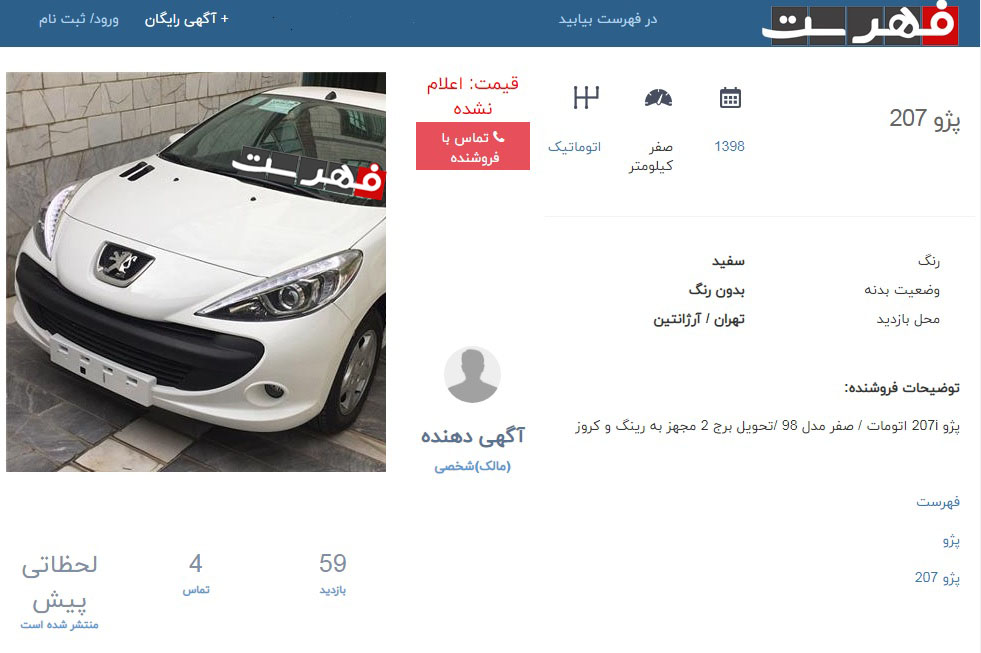Viewport: 981px width, 653px height.
Task: Click the 'قیمت: اعلام نشده' price text
Action: pyautogui.click(x=472, y=96)
